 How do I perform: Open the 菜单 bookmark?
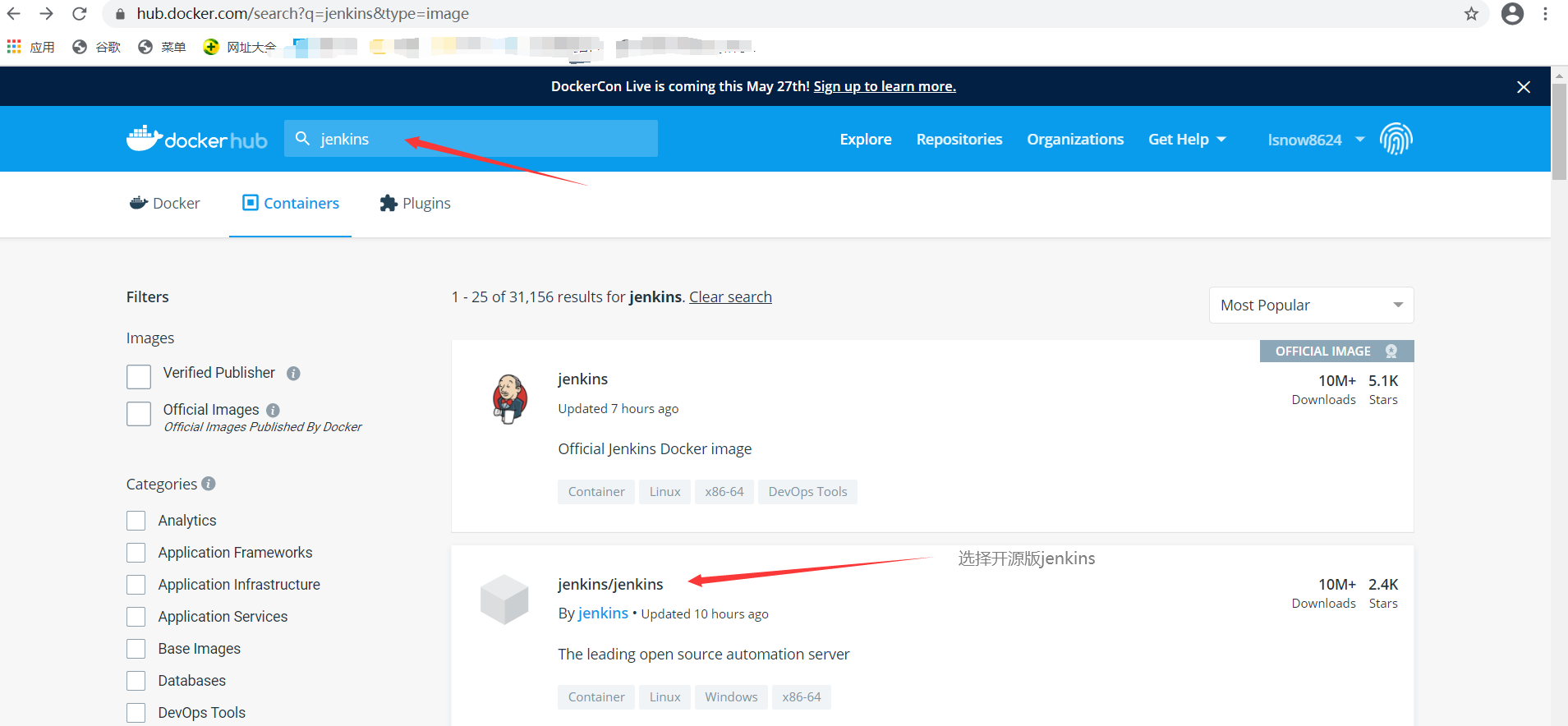[163, 47]
